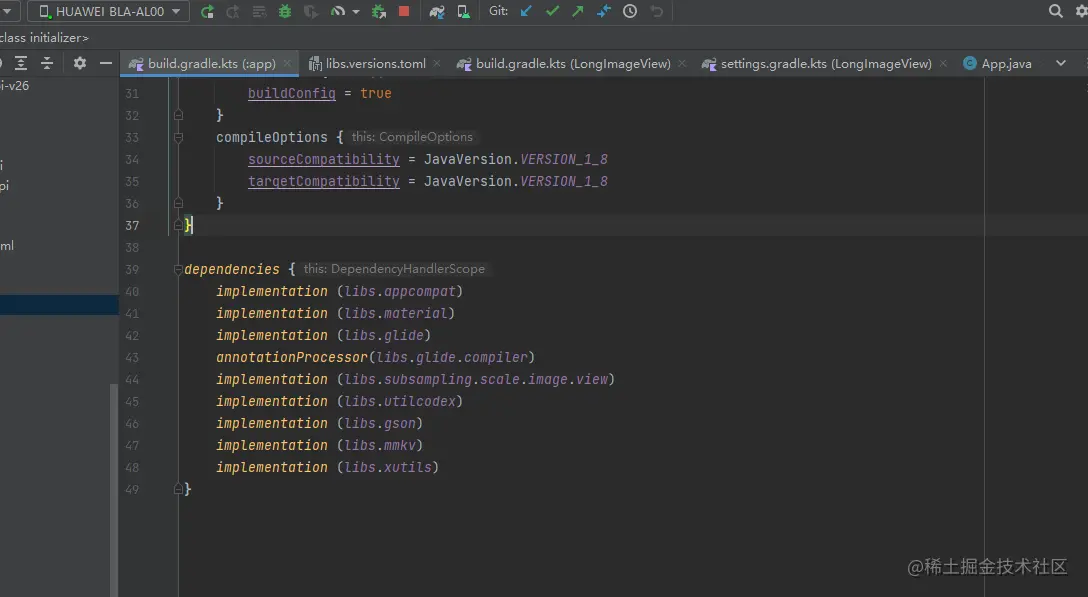Open settings.gradle.kts (LongImageView) tab
Viewport: 1088px width, 597px height.
826,64
